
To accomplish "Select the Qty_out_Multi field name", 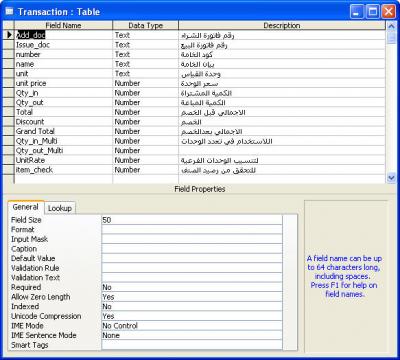I will coord(63,151).
